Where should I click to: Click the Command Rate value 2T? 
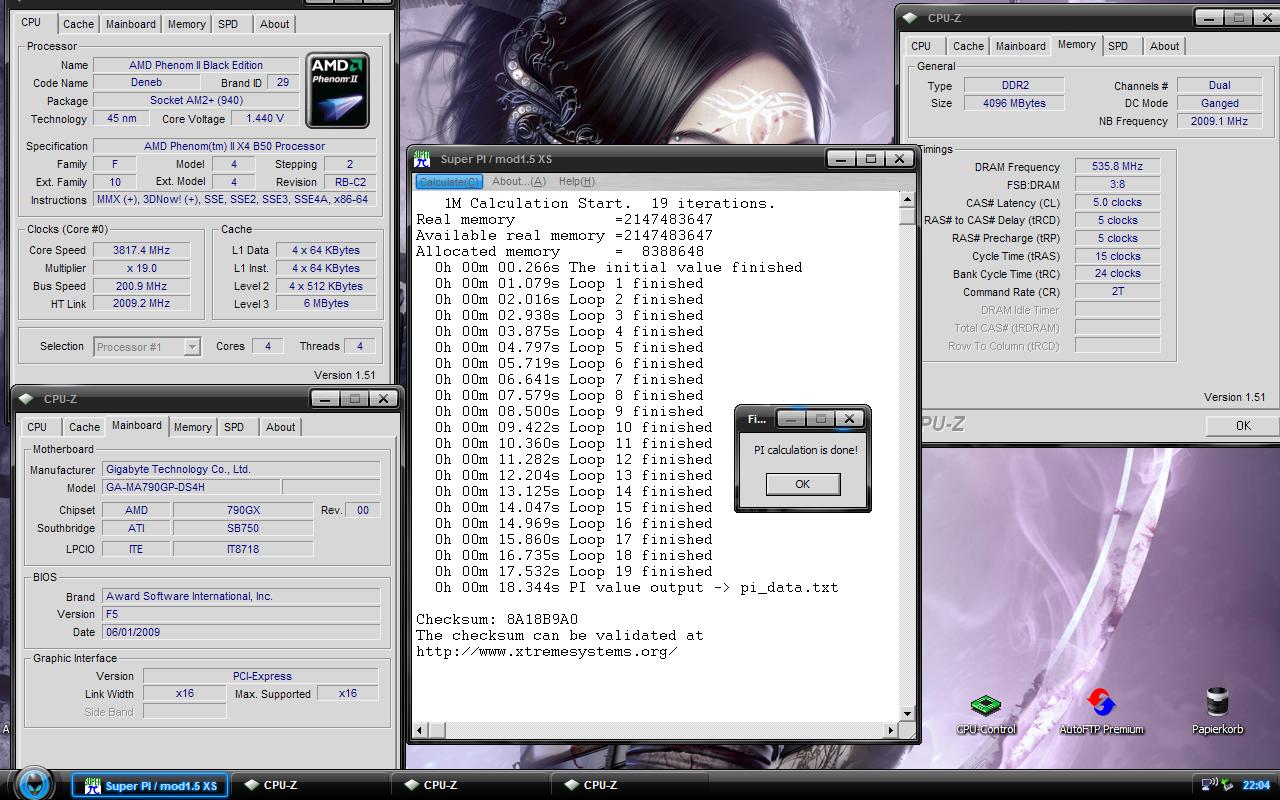pos(1118,291)
